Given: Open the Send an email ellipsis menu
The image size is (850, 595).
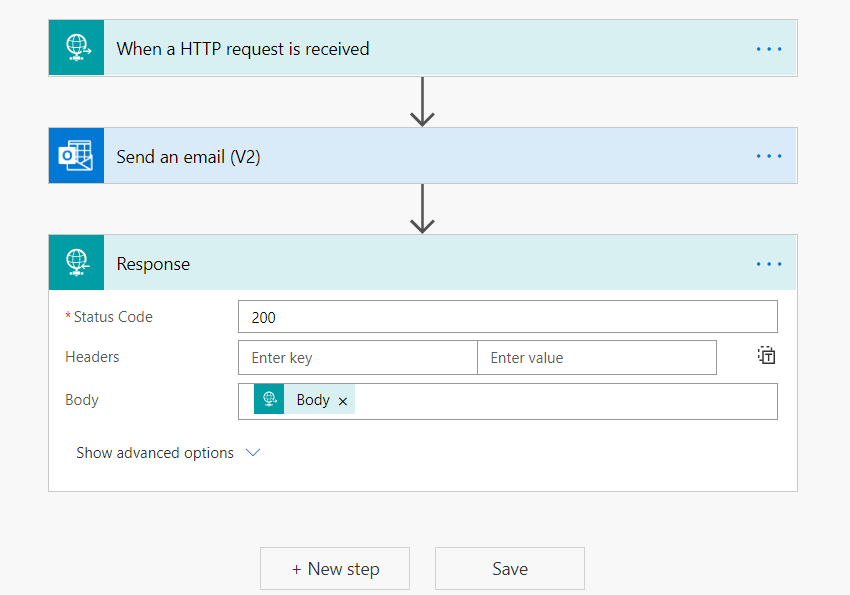Looking at the screenshot, I should 768,156.
